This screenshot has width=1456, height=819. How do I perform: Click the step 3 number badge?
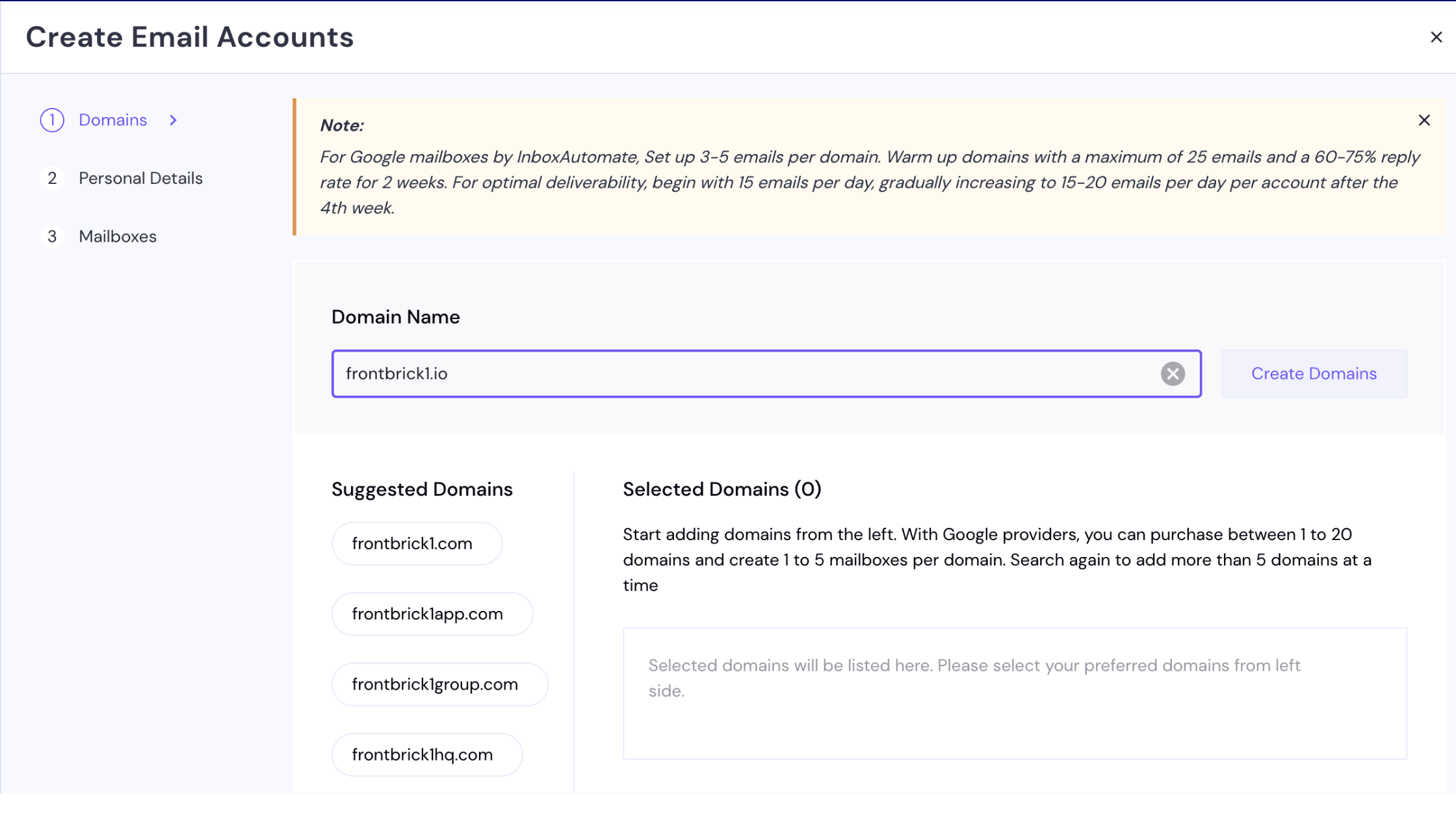52,237
